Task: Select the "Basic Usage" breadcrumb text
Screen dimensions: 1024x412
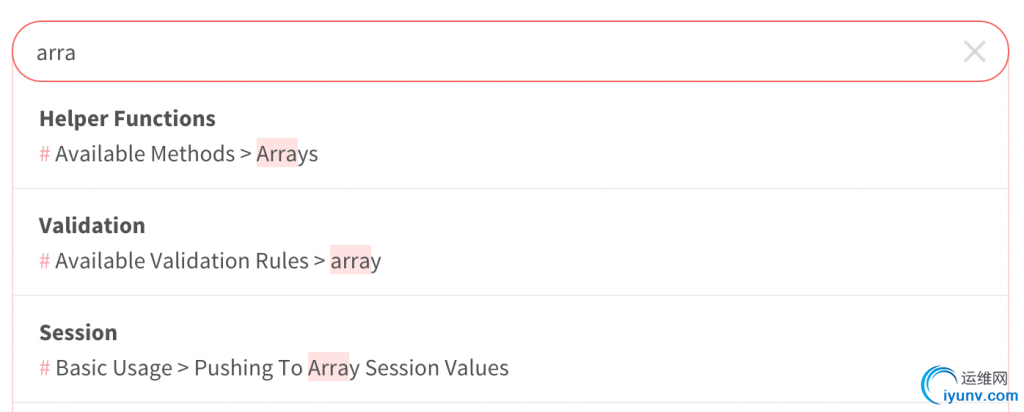Action: [x=114, y=368]
